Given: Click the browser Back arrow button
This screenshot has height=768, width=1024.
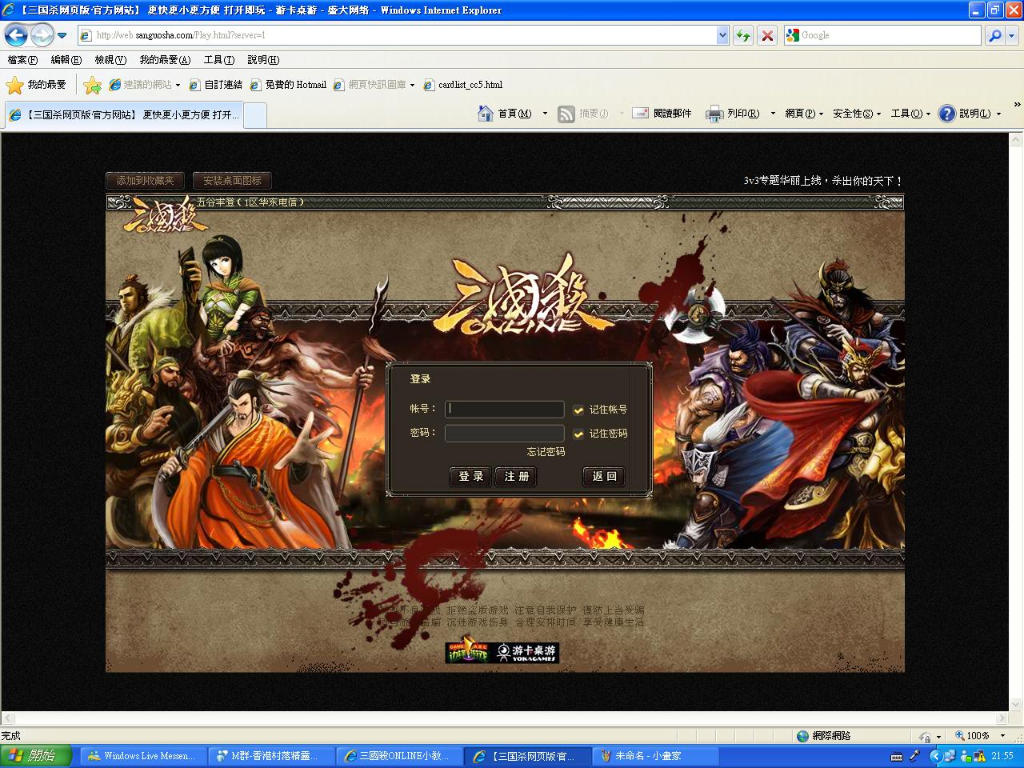Looking at the screenshot, I should (x=16, y=35).
